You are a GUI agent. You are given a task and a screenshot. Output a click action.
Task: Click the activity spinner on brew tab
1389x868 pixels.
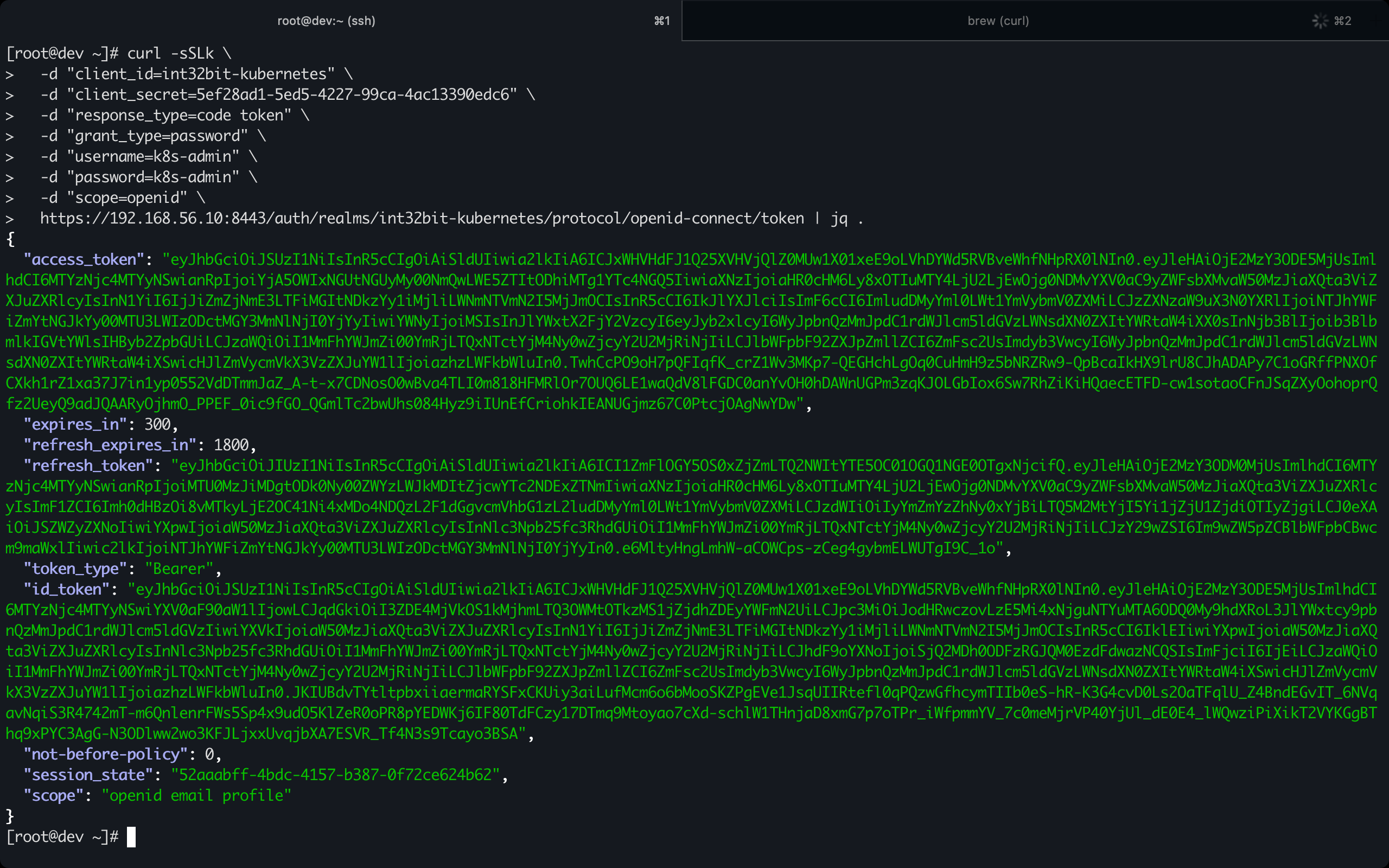(1320, 21)
